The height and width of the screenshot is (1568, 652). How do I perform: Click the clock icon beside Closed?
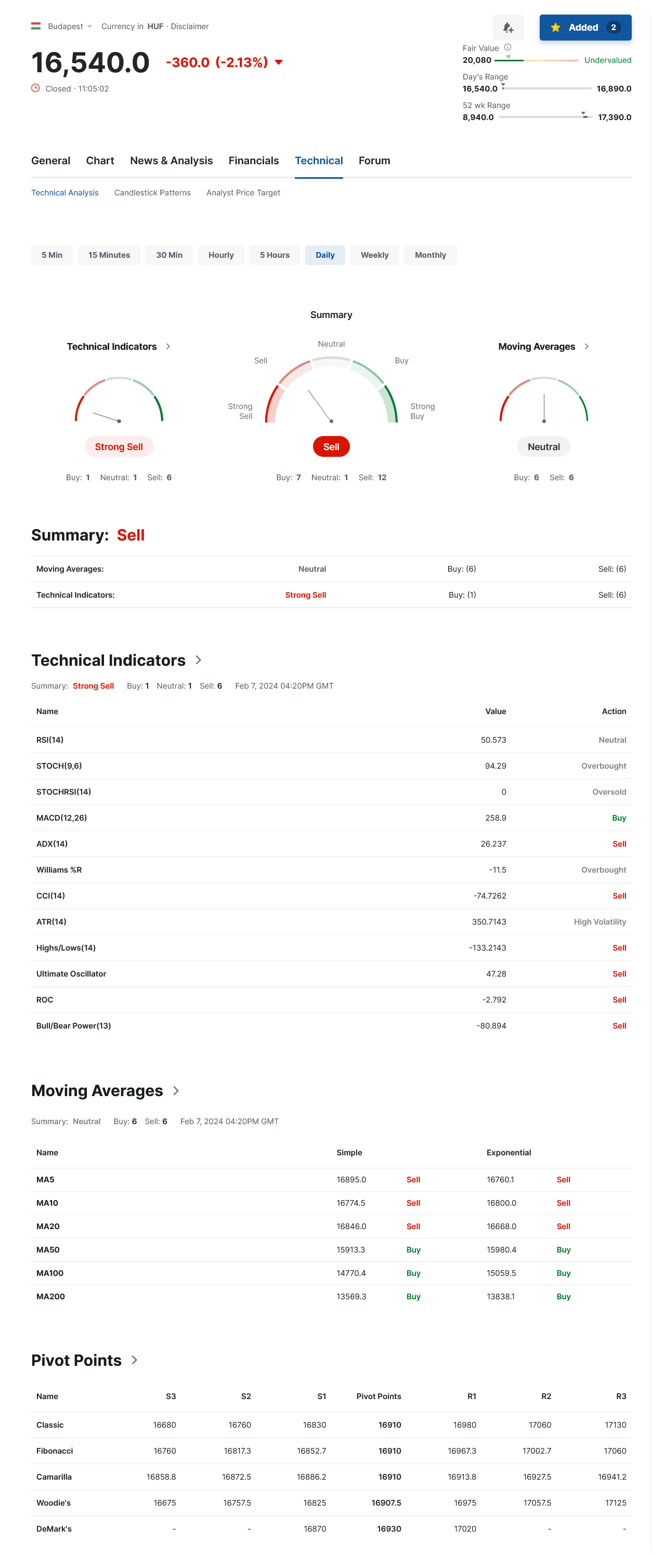tap(35, 88)
